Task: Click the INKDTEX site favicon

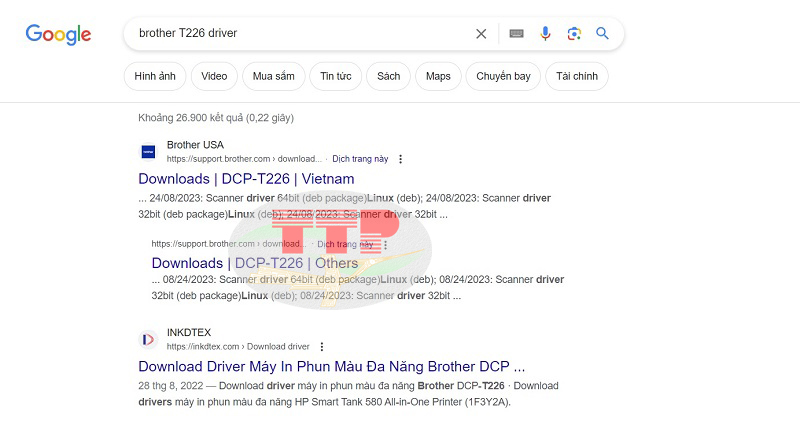Action: [148, 339]
